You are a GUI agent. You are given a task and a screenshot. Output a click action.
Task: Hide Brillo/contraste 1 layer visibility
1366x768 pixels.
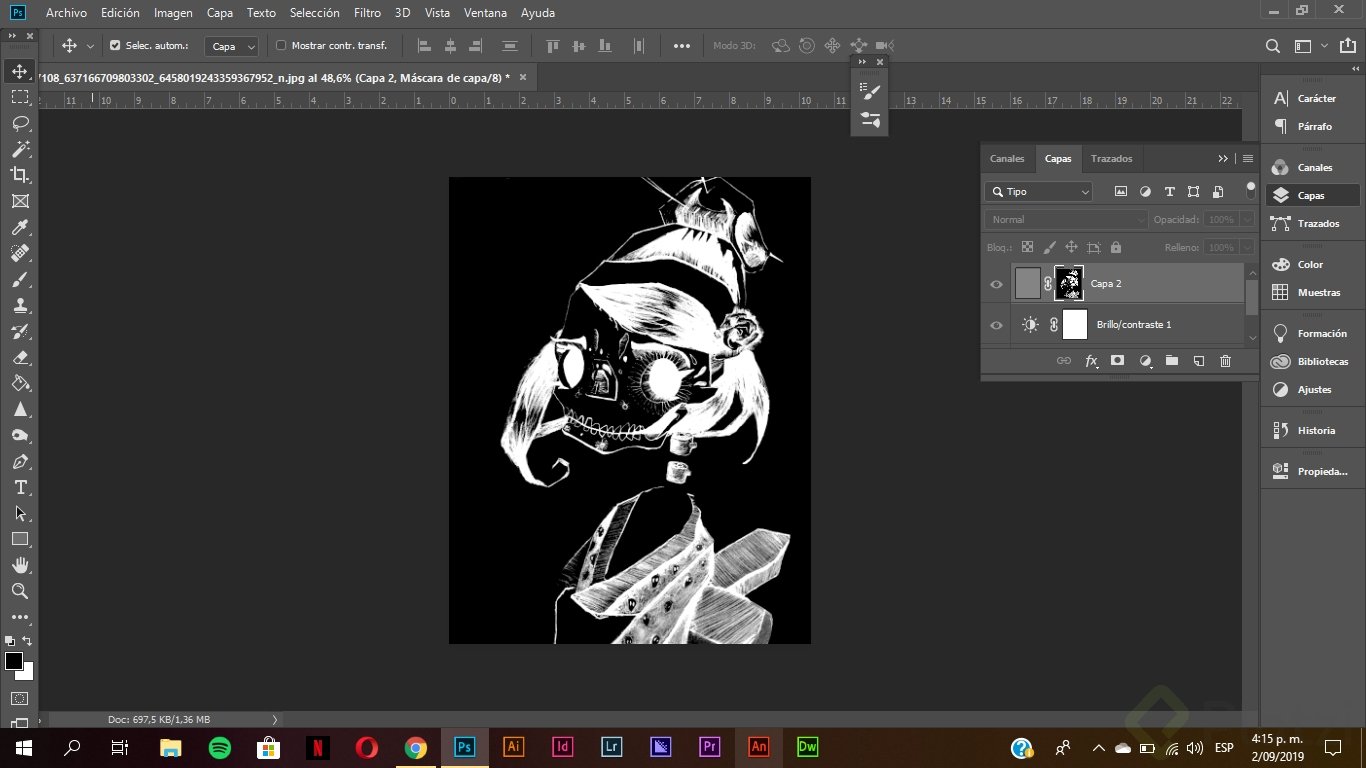(996, 325)
